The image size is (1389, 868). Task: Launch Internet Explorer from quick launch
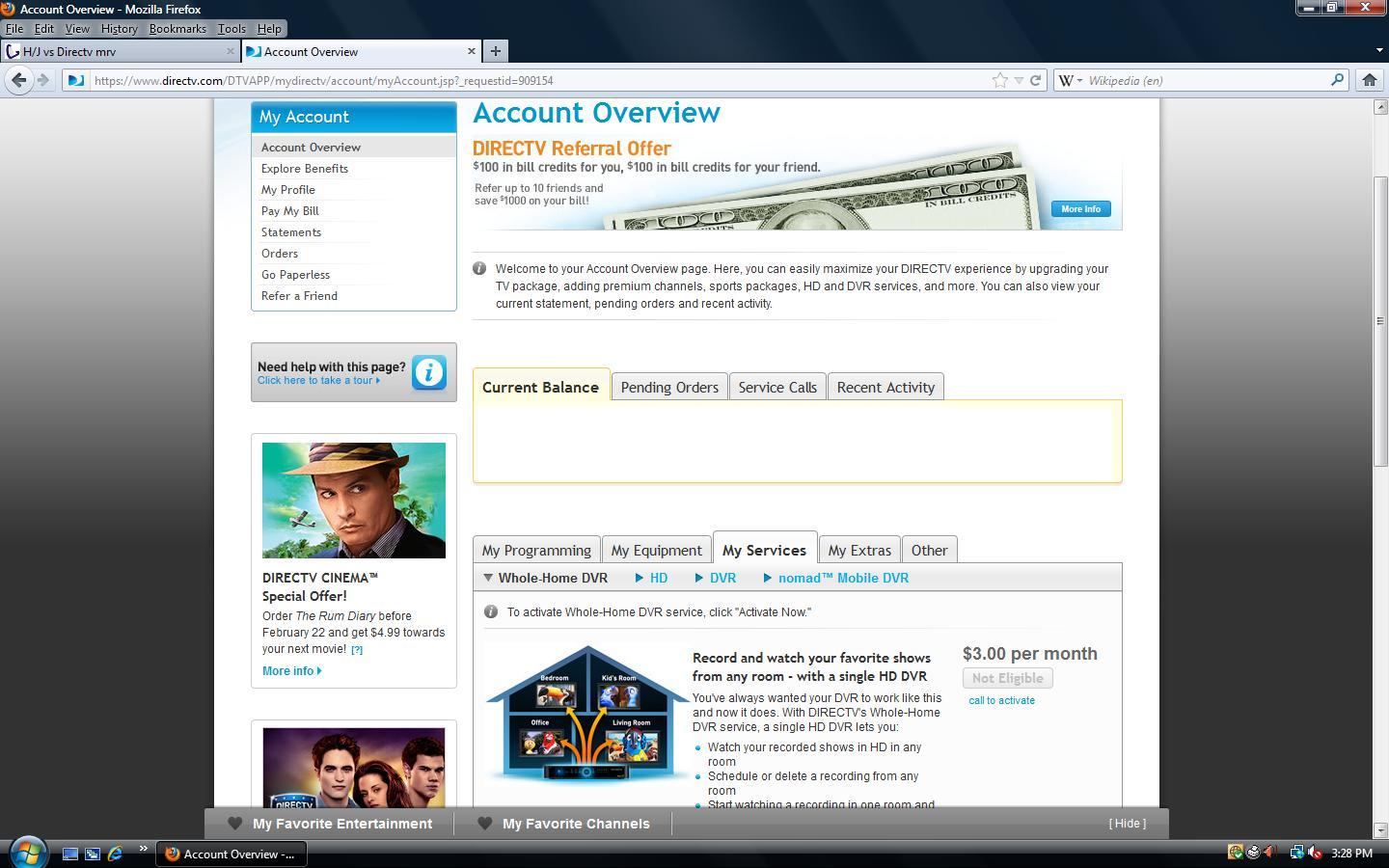click(x=115, y=853)
